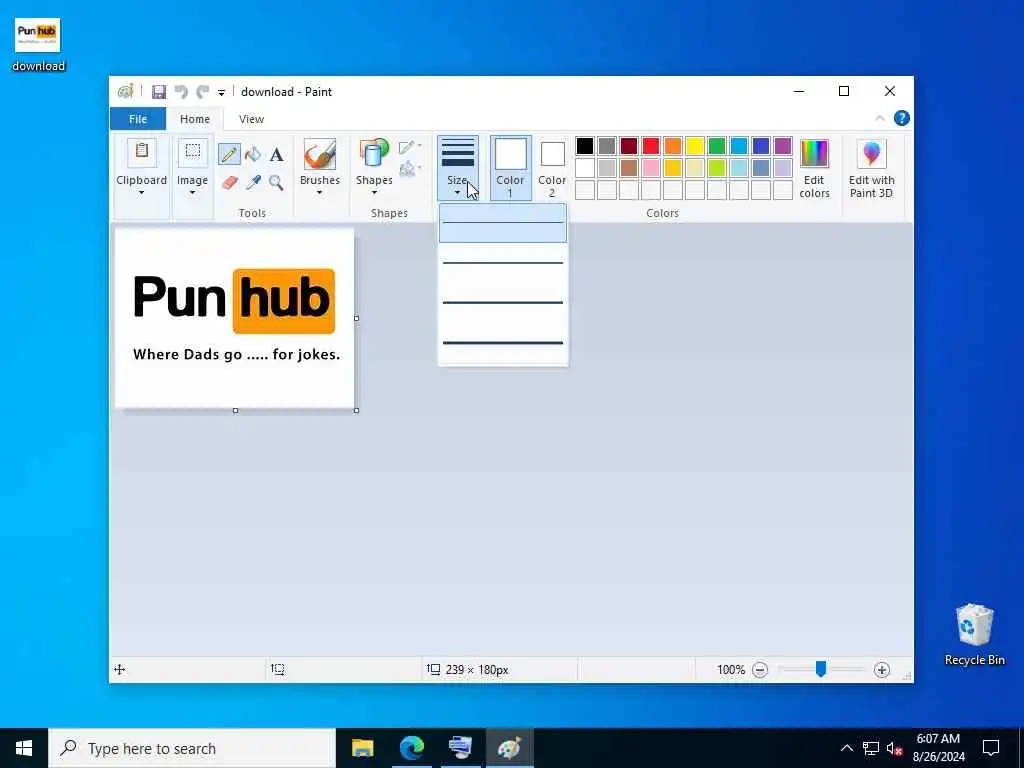Screen dimensions: 1024x768
Task: Select the Pencil tool
Action: click(x=229, y=155)
